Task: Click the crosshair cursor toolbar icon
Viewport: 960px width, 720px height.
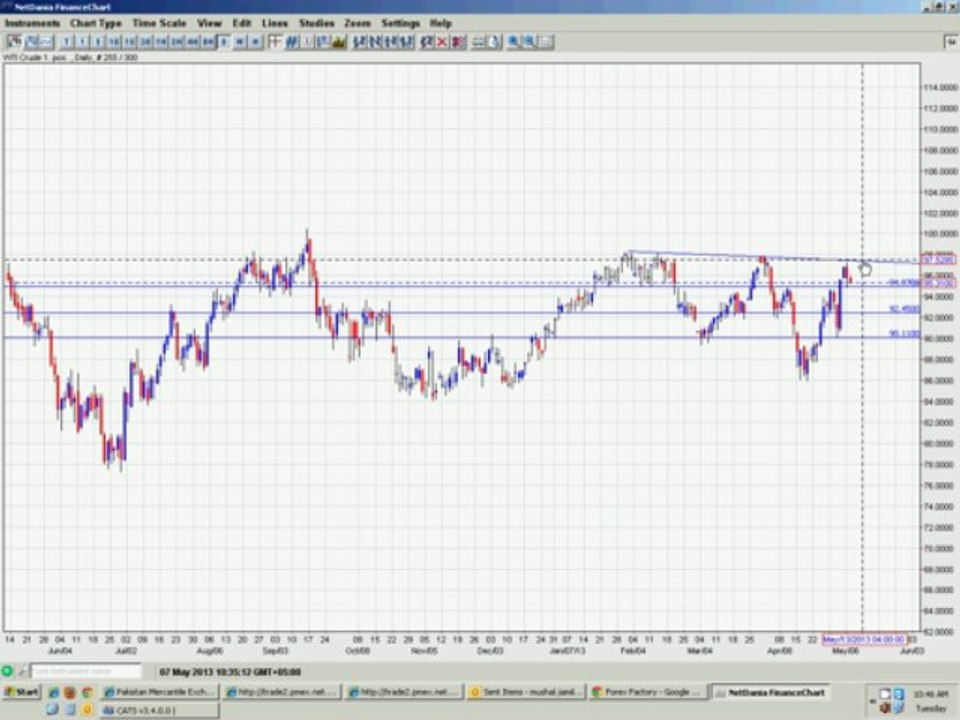Action: point(275,42)
